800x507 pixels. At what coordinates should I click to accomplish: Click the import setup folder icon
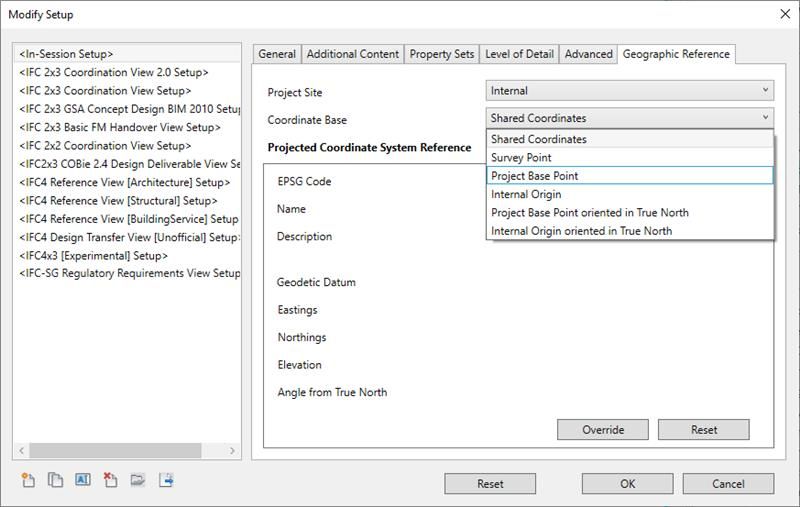point(138,481)
